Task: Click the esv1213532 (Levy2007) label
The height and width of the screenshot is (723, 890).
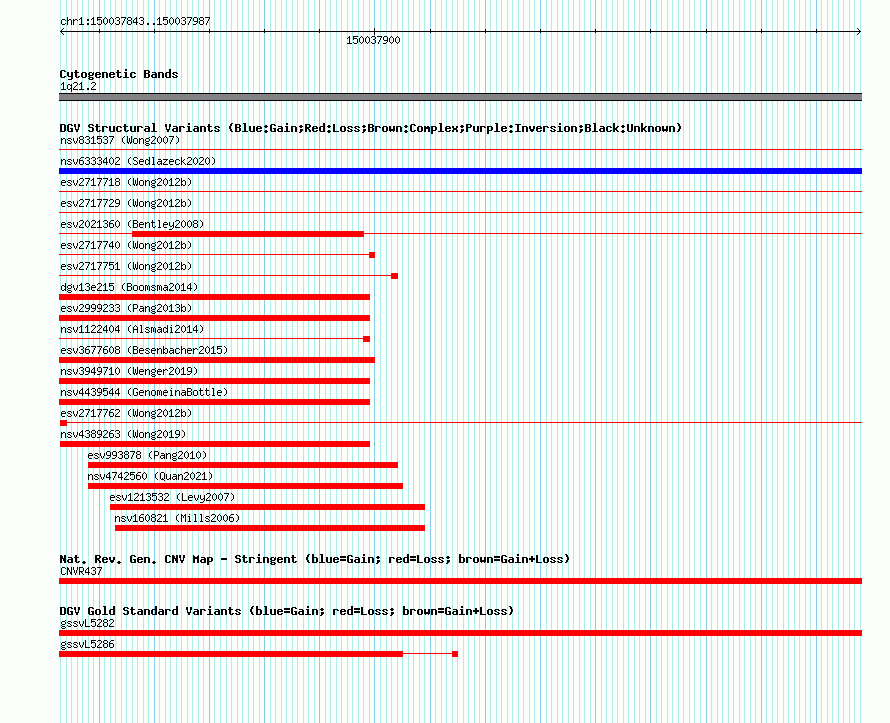Action: click(173, 497)
